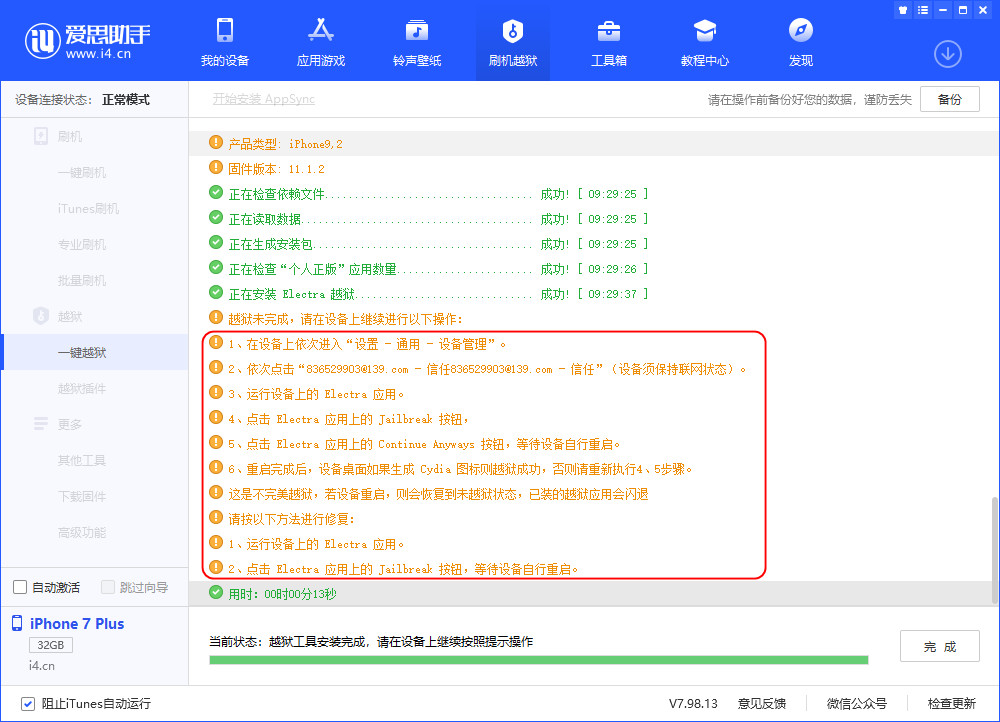Click warning icon beside 请按以下方法进行修复
The image size is (1000, 722).
coord(216,517)
